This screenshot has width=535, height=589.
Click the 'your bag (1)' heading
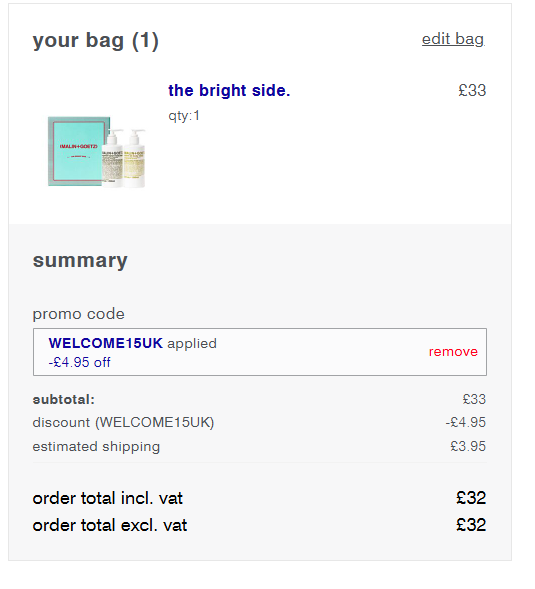coord(96,40)
